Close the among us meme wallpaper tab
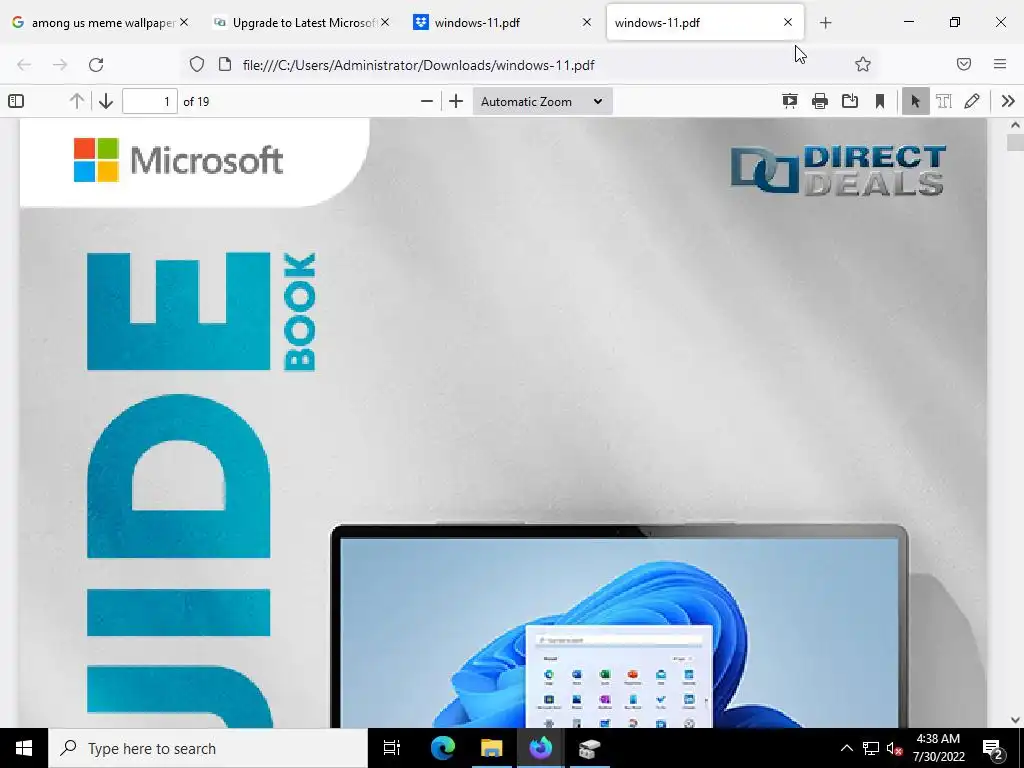 [184, 22]
